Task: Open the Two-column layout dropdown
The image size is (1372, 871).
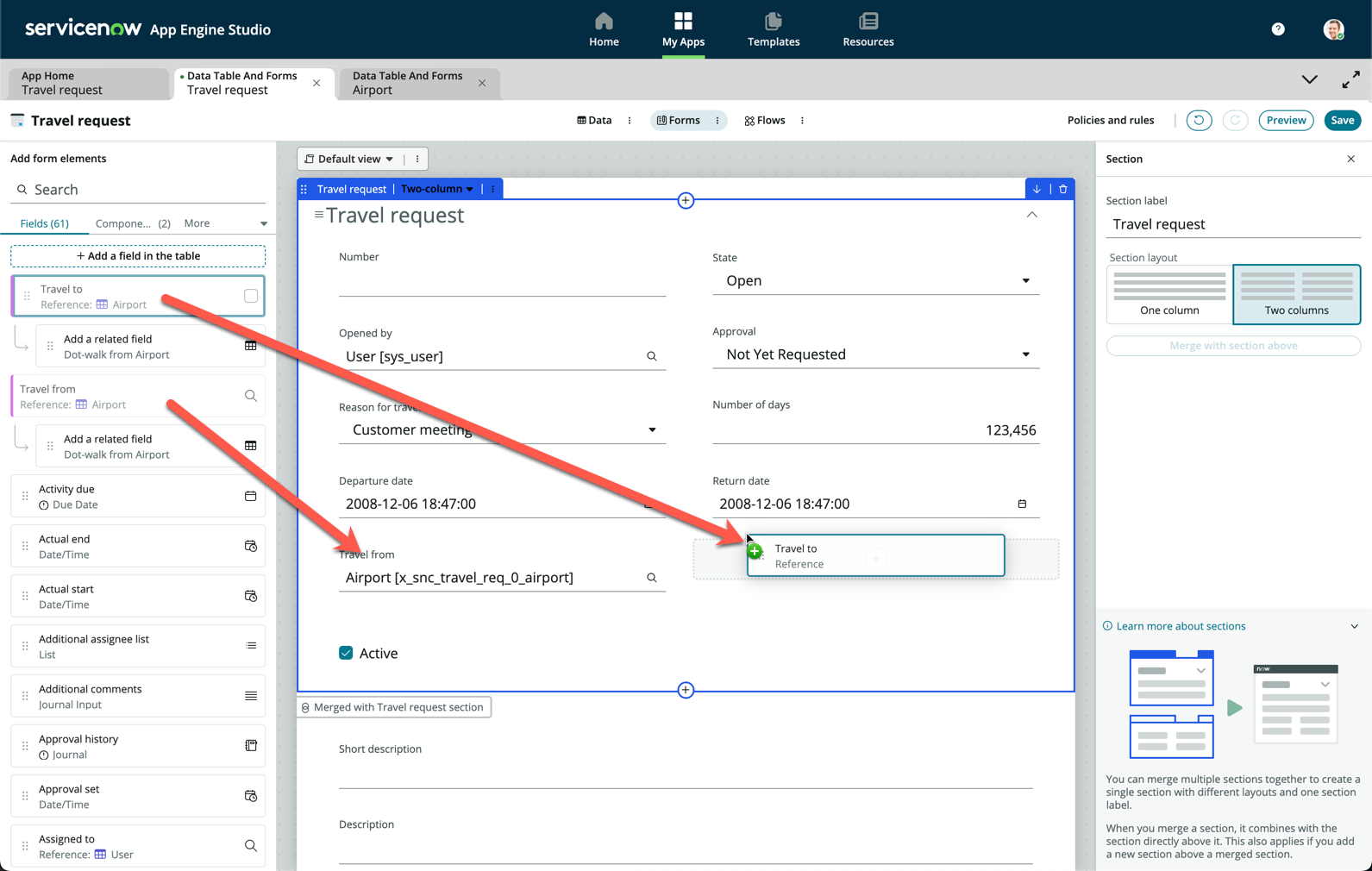Action: [x=437, y=189]
